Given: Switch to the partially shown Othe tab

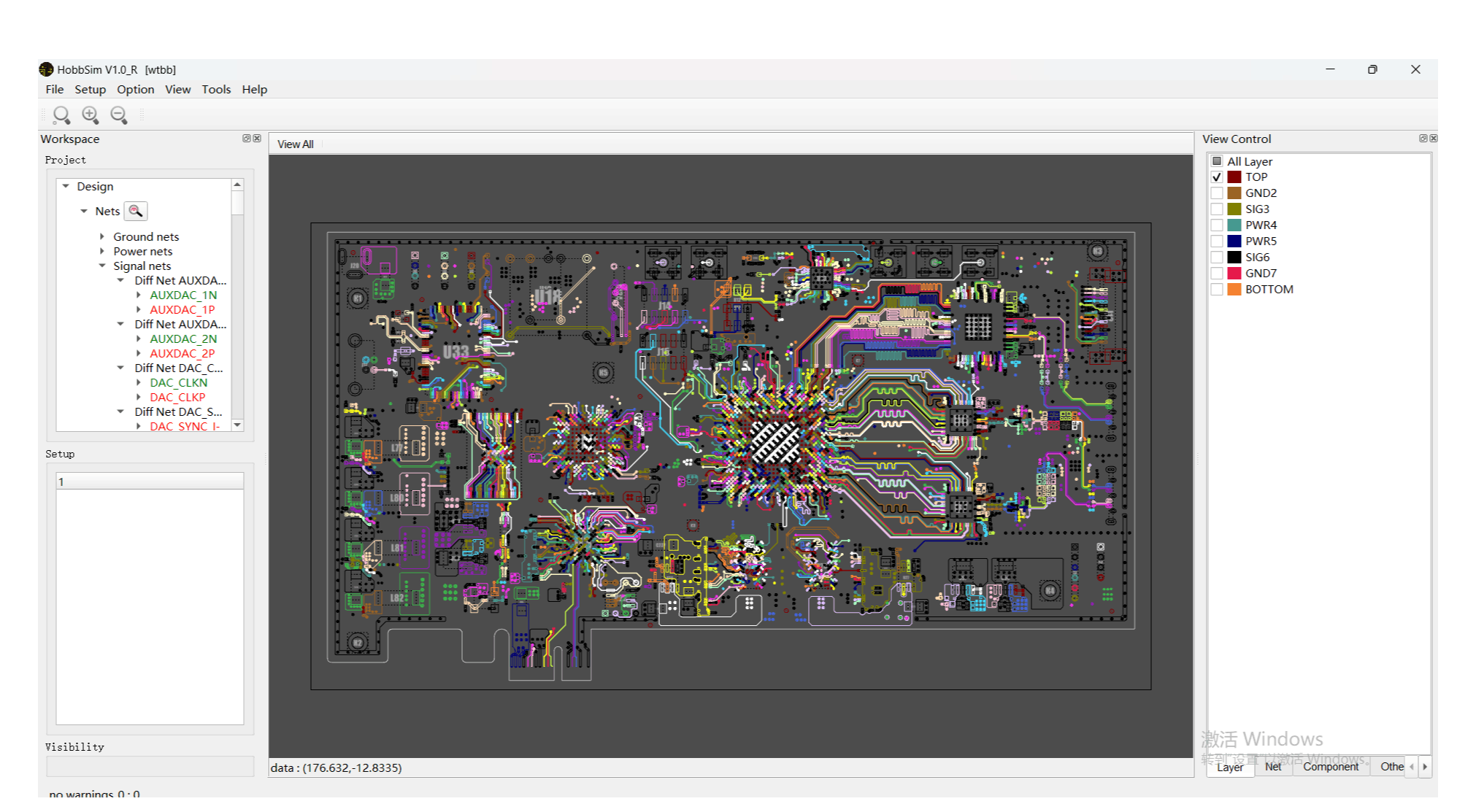Looking at the screenshot, I should (1391, 767).
